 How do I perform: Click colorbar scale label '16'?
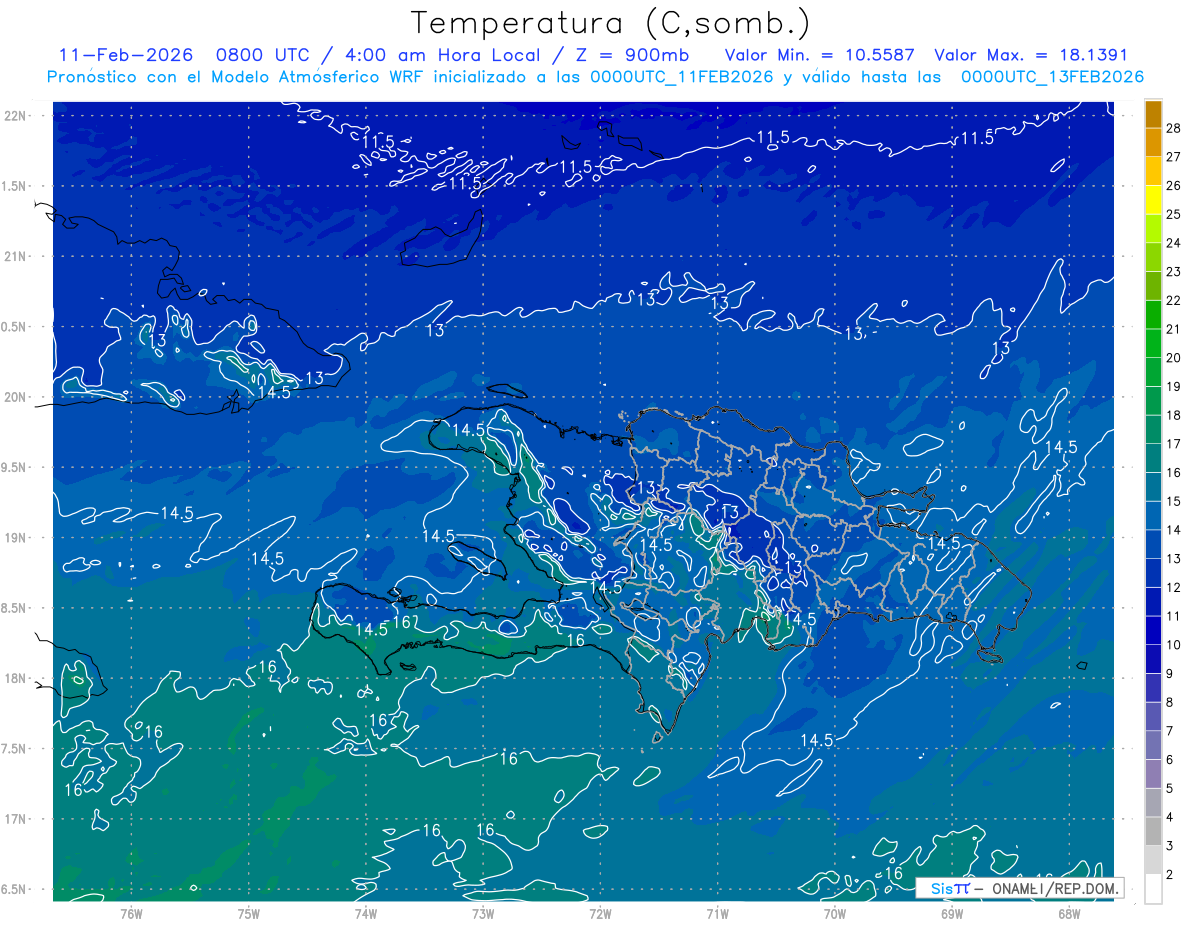click(1174, 473)
